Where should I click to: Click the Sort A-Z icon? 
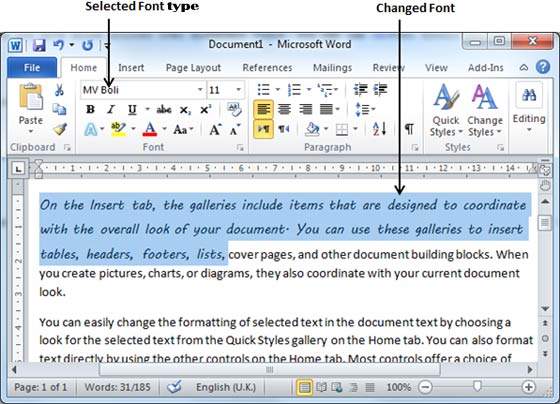(x=379, y=129)
